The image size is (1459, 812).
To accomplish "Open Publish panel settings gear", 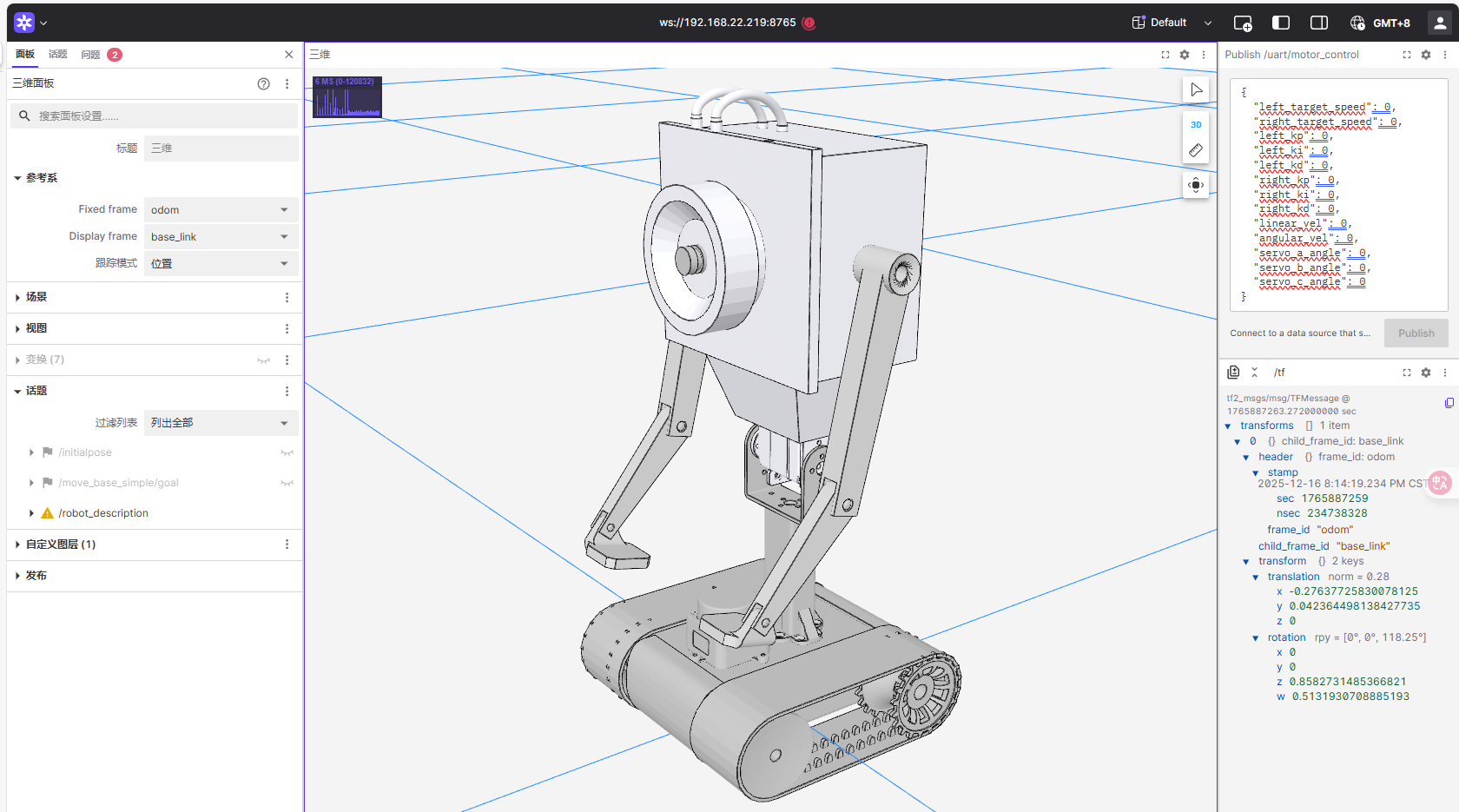I will click(1426, 55).
